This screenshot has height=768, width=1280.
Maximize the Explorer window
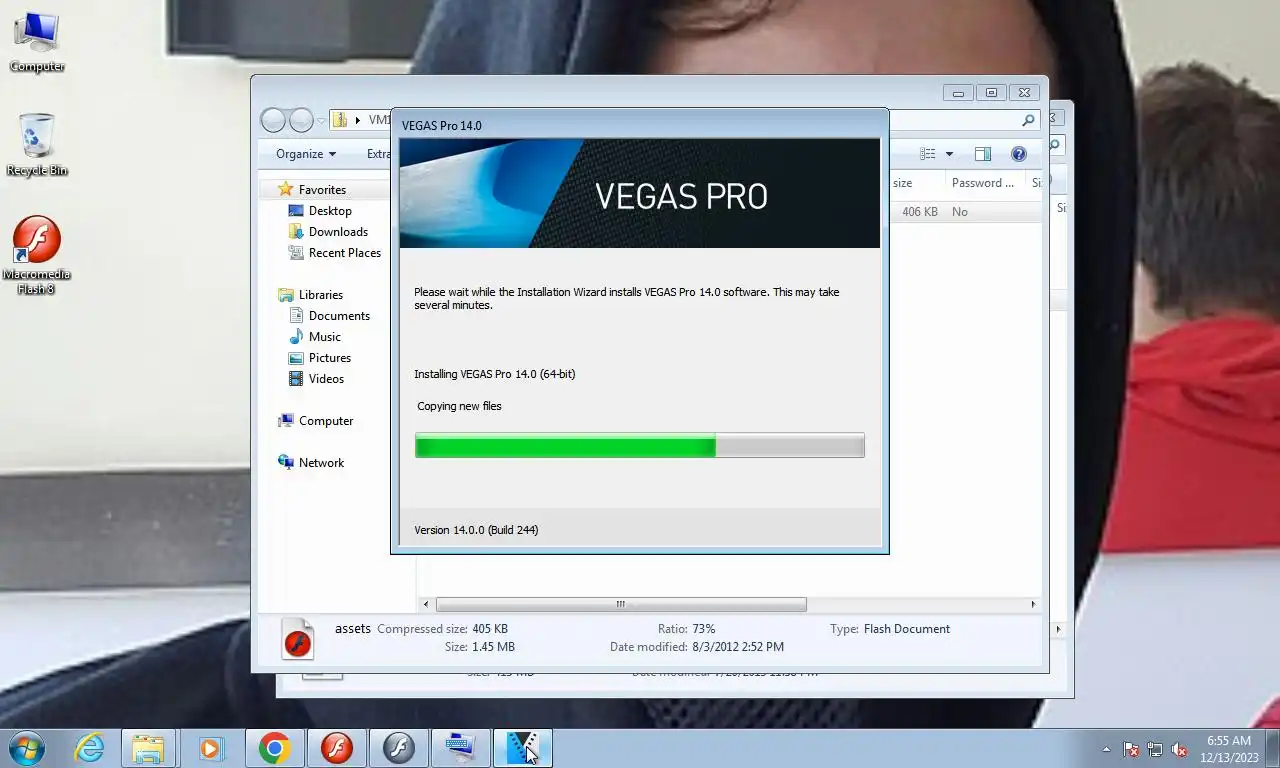coord(991,93)
